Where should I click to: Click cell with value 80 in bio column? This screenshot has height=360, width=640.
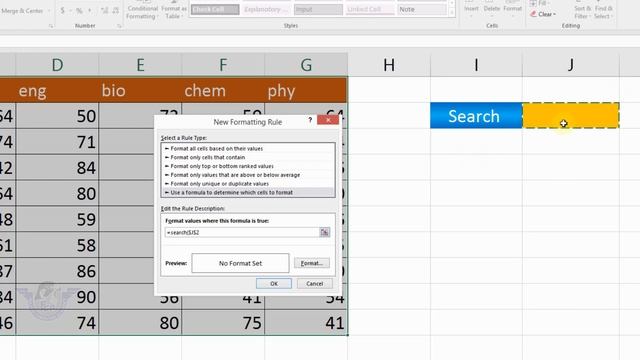(140, 322)
